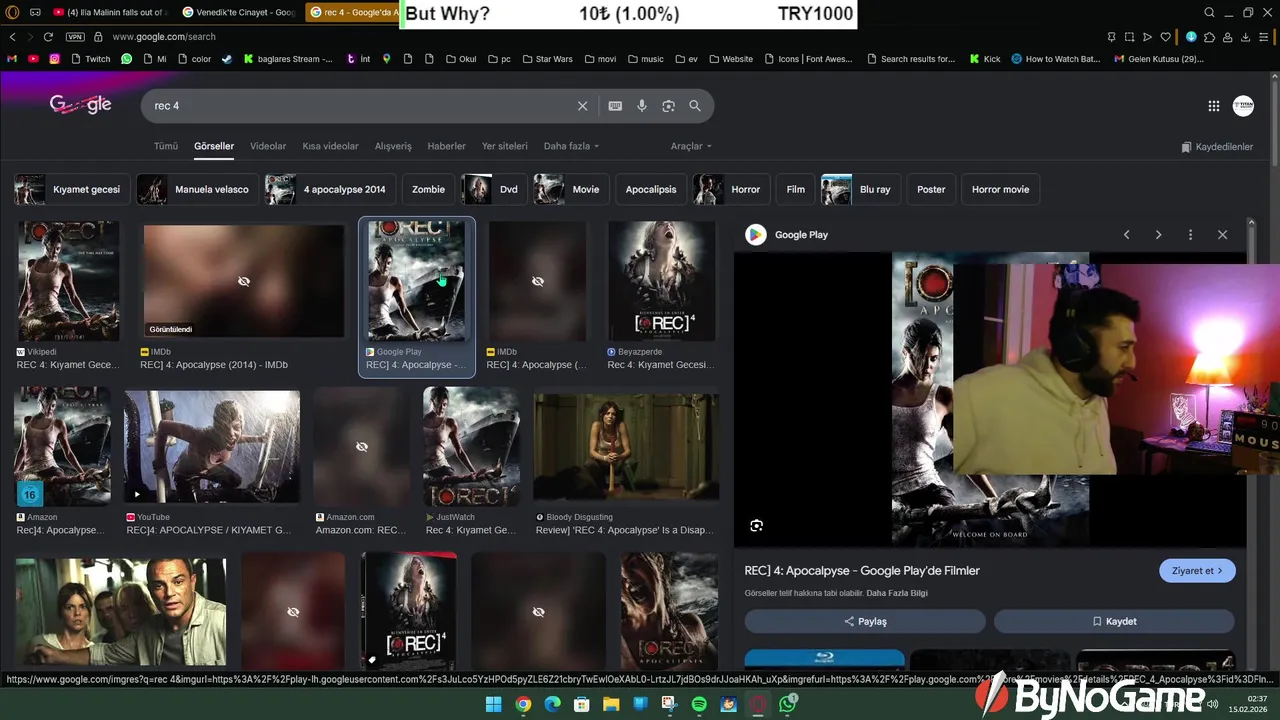Viewport: 1280px width, 720px height.
Task: Click the Google logo
Action: point(80,105)
